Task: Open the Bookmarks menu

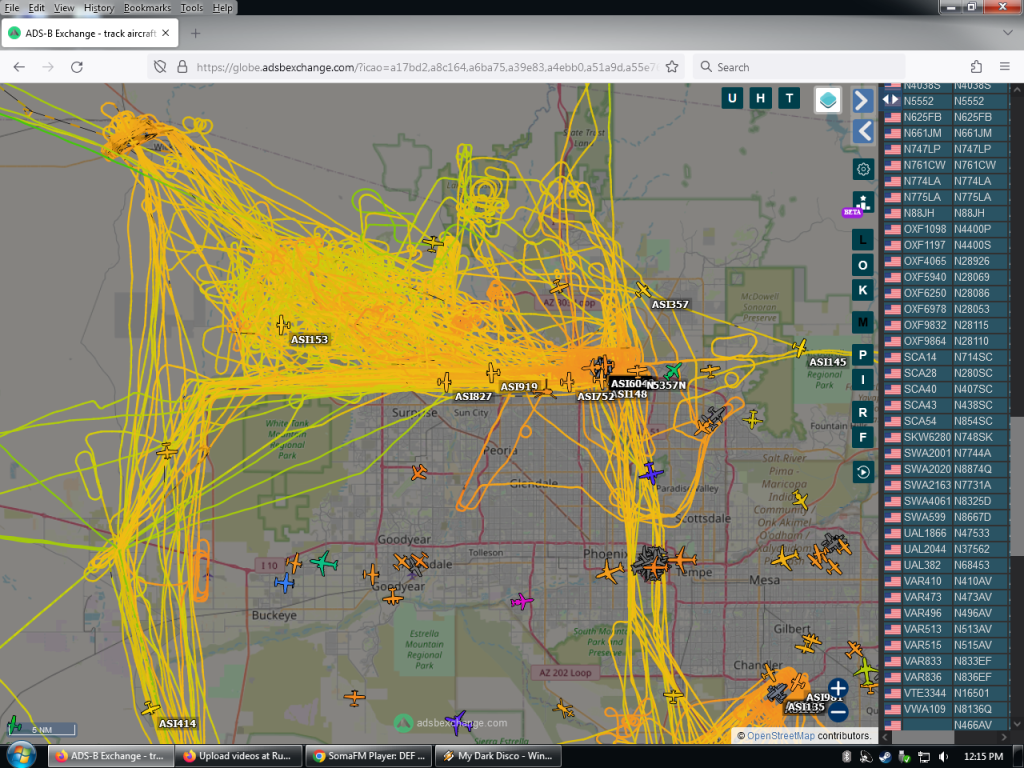Action: (147, 8)
